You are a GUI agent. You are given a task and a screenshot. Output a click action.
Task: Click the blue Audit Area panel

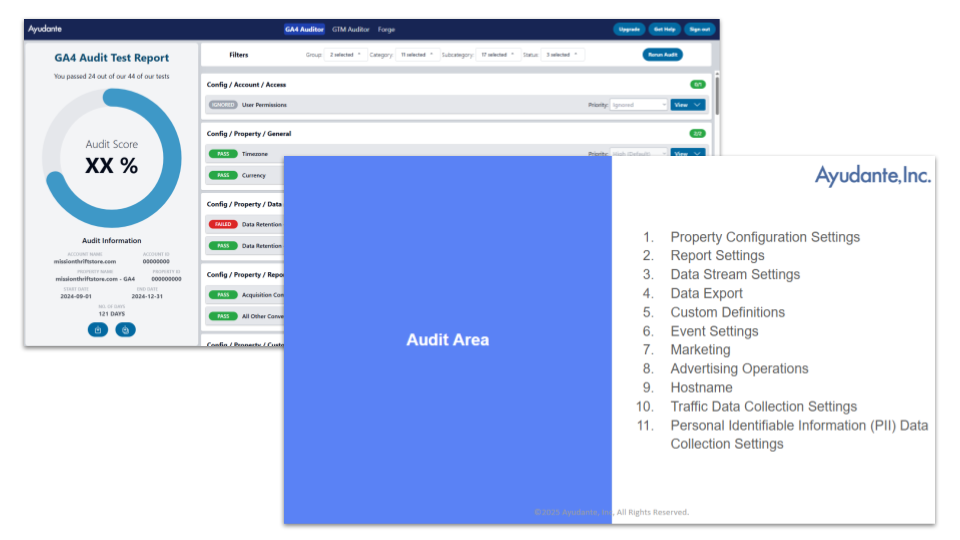448,340
